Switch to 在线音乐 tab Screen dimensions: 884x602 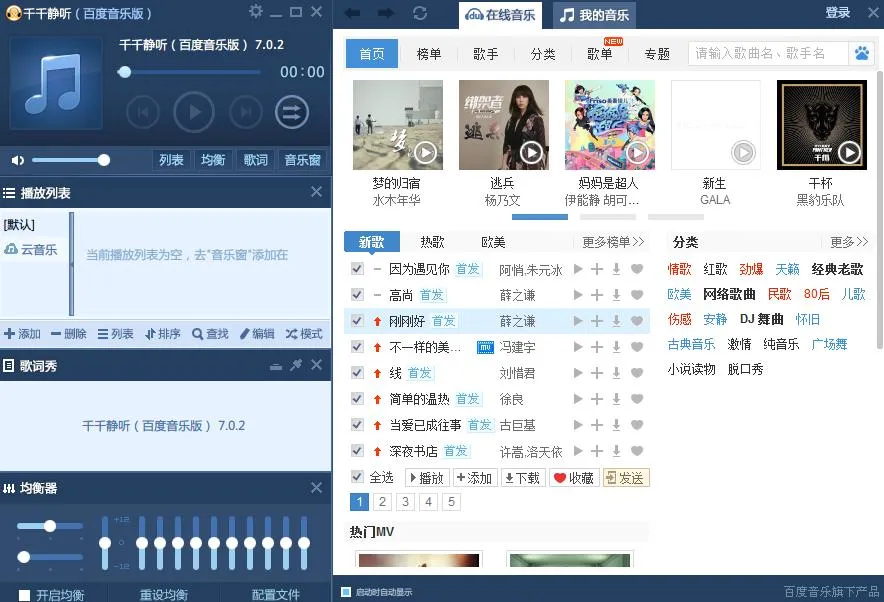[x=500, y=15]
